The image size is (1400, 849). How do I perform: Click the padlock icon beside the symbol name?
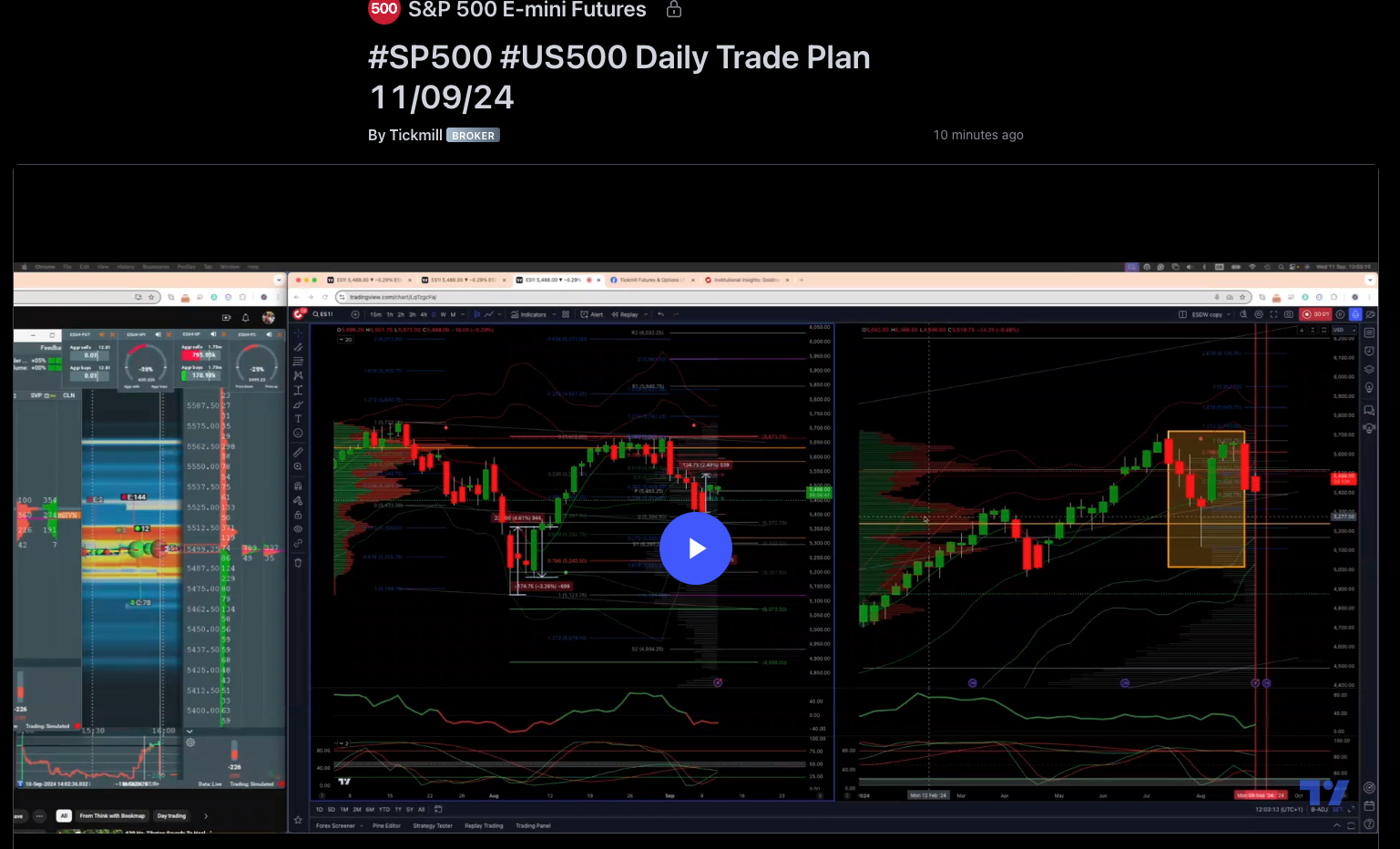[674, 9]
